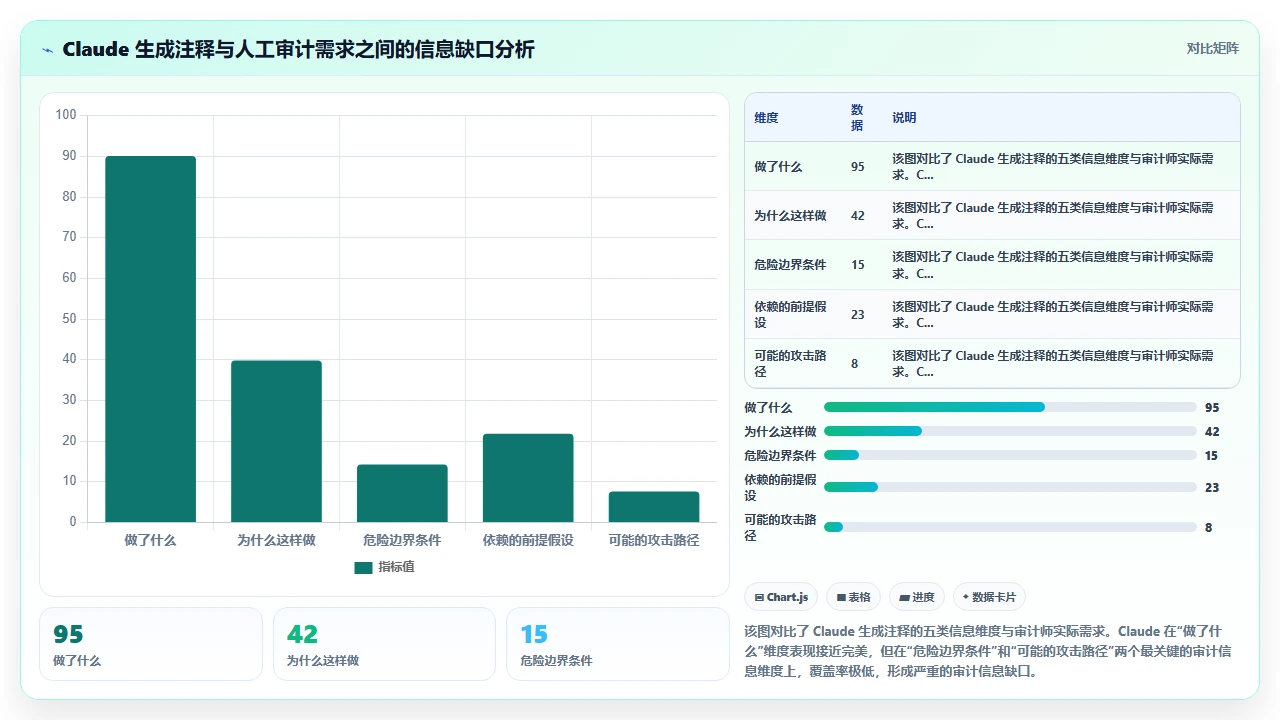
Task: Click the chart bar for 为什么这样做
Action: [276, 441]
